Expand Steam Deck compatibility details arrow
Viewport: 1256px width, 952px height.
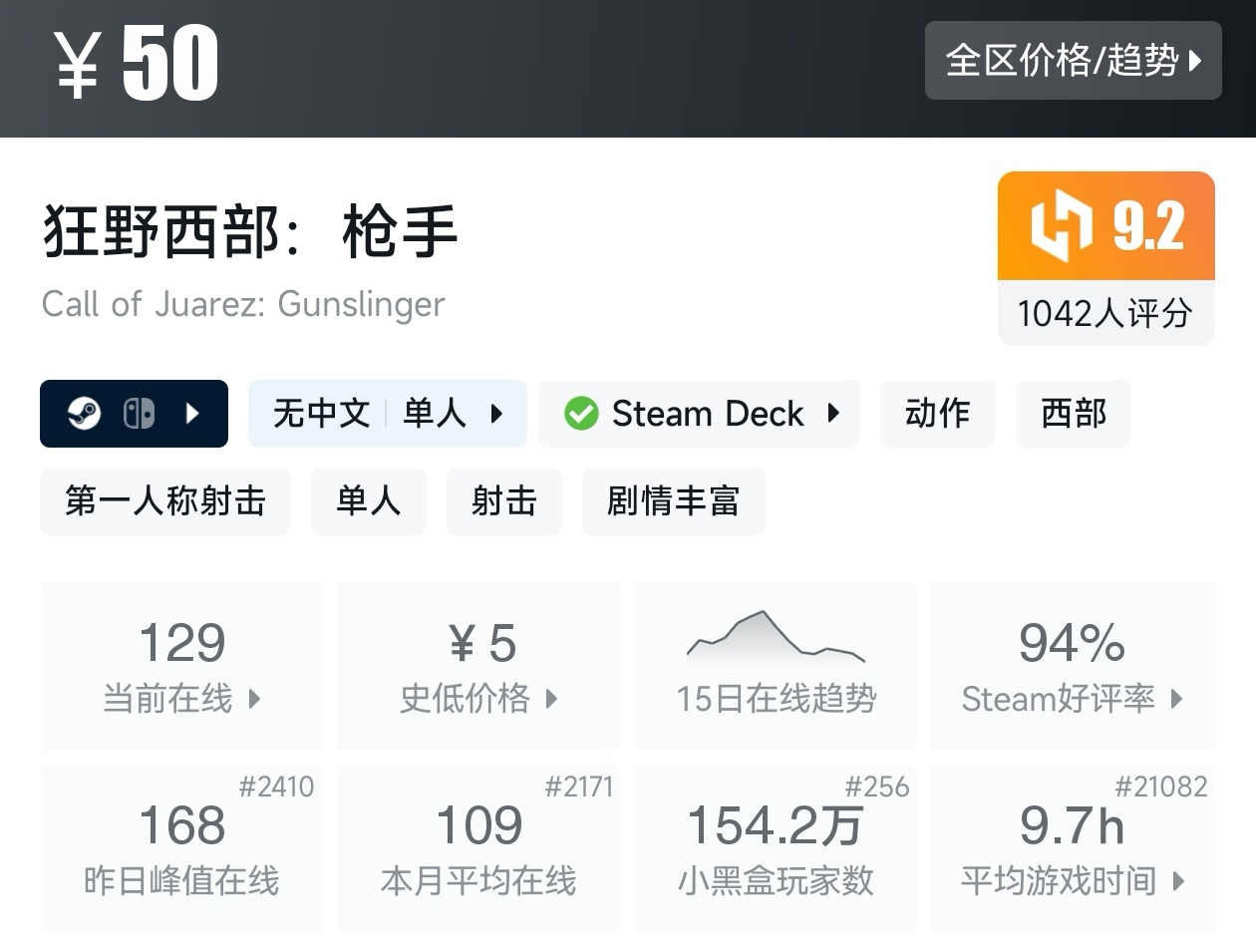coord(834,414)
